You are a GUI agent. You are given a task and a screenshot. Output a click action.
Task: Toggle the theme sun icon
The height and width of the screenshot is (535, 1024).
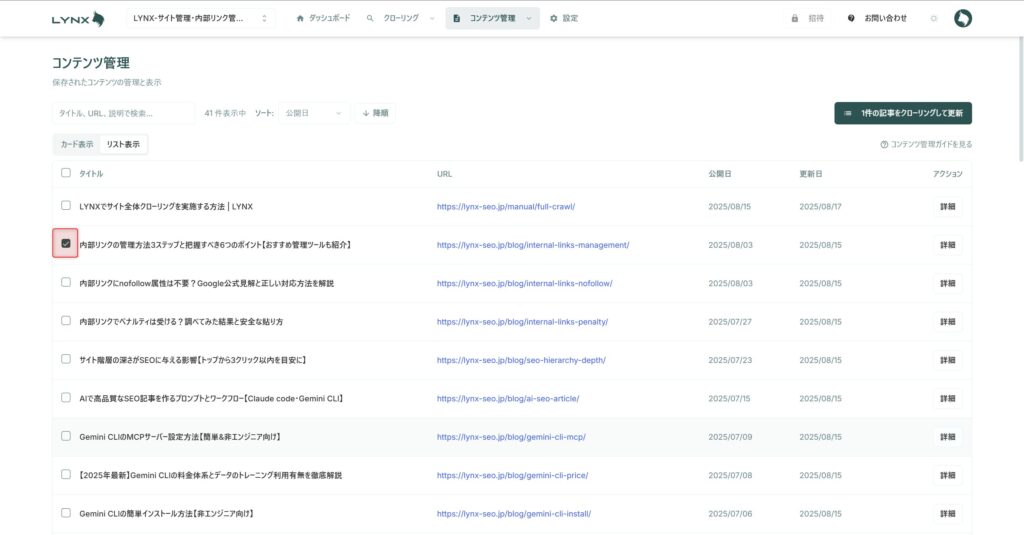pyautogui.click(x=934, y=18)
